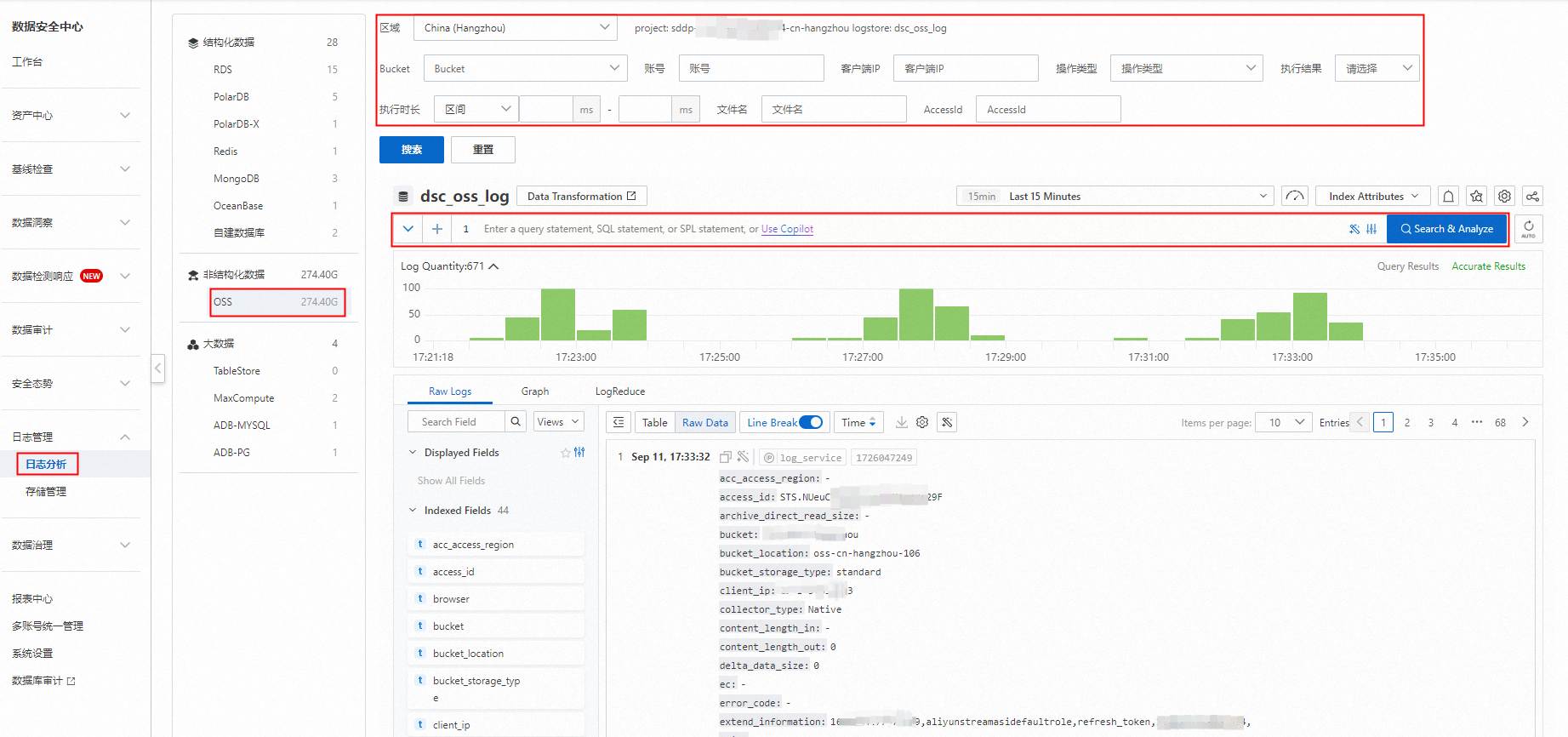Open the 操作类型 dropdown

click(1186, 69)
